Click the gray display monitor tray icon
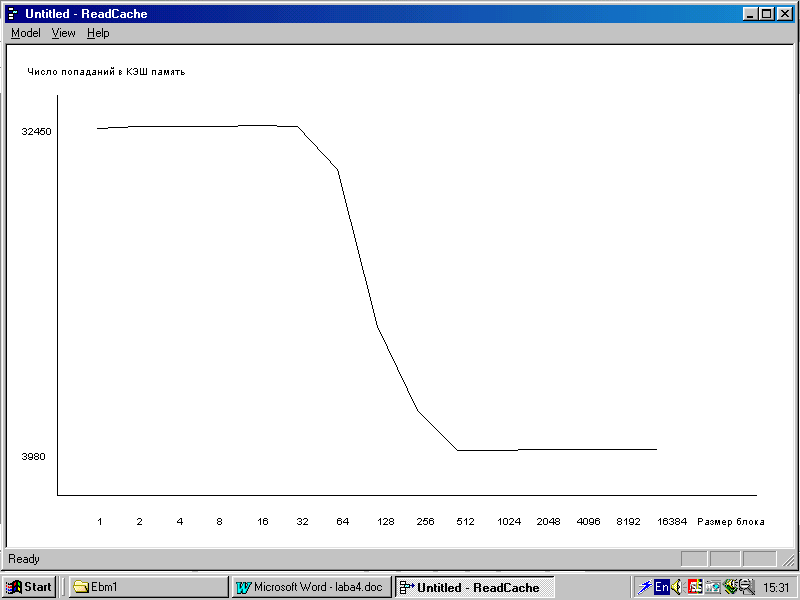800x600 pixels. click(x=713, y=588)
